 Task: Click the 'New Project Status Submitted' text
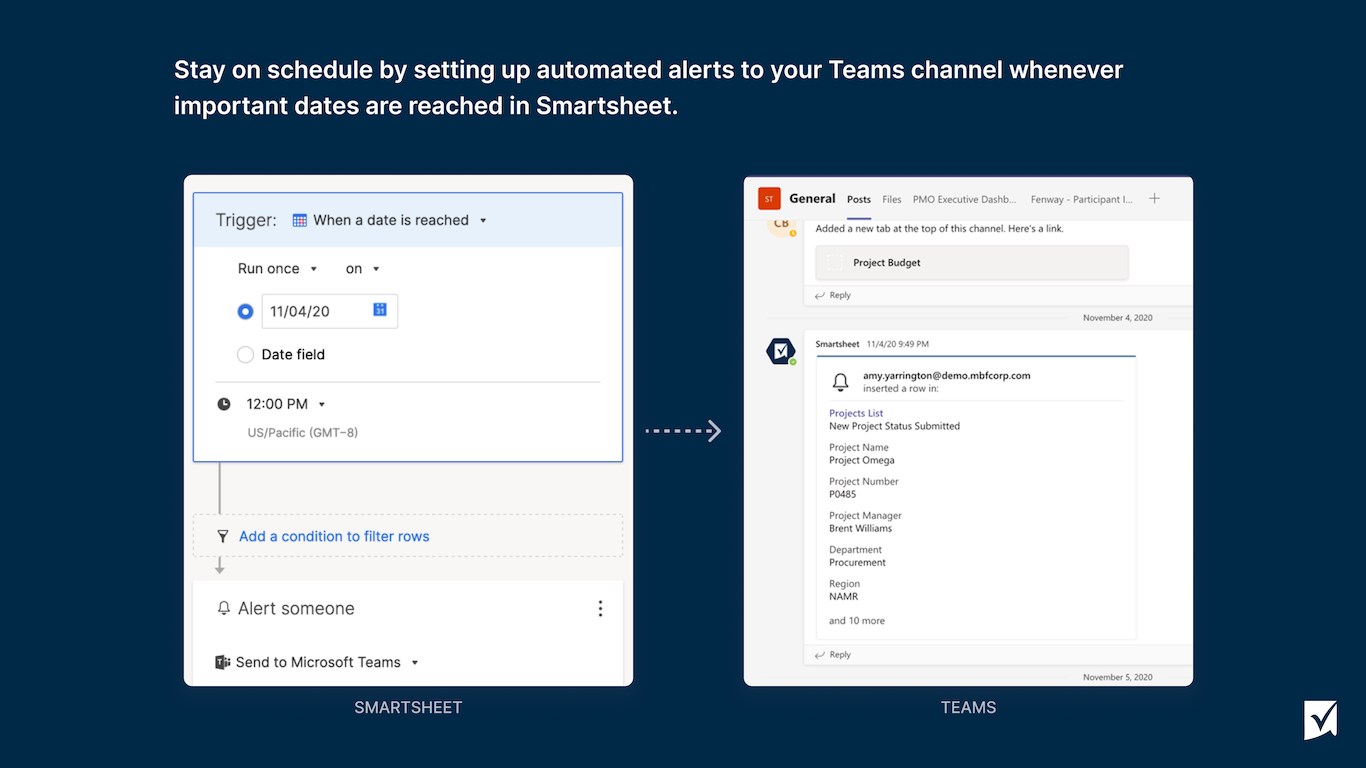pyautogui.click(x=895, y=426)
